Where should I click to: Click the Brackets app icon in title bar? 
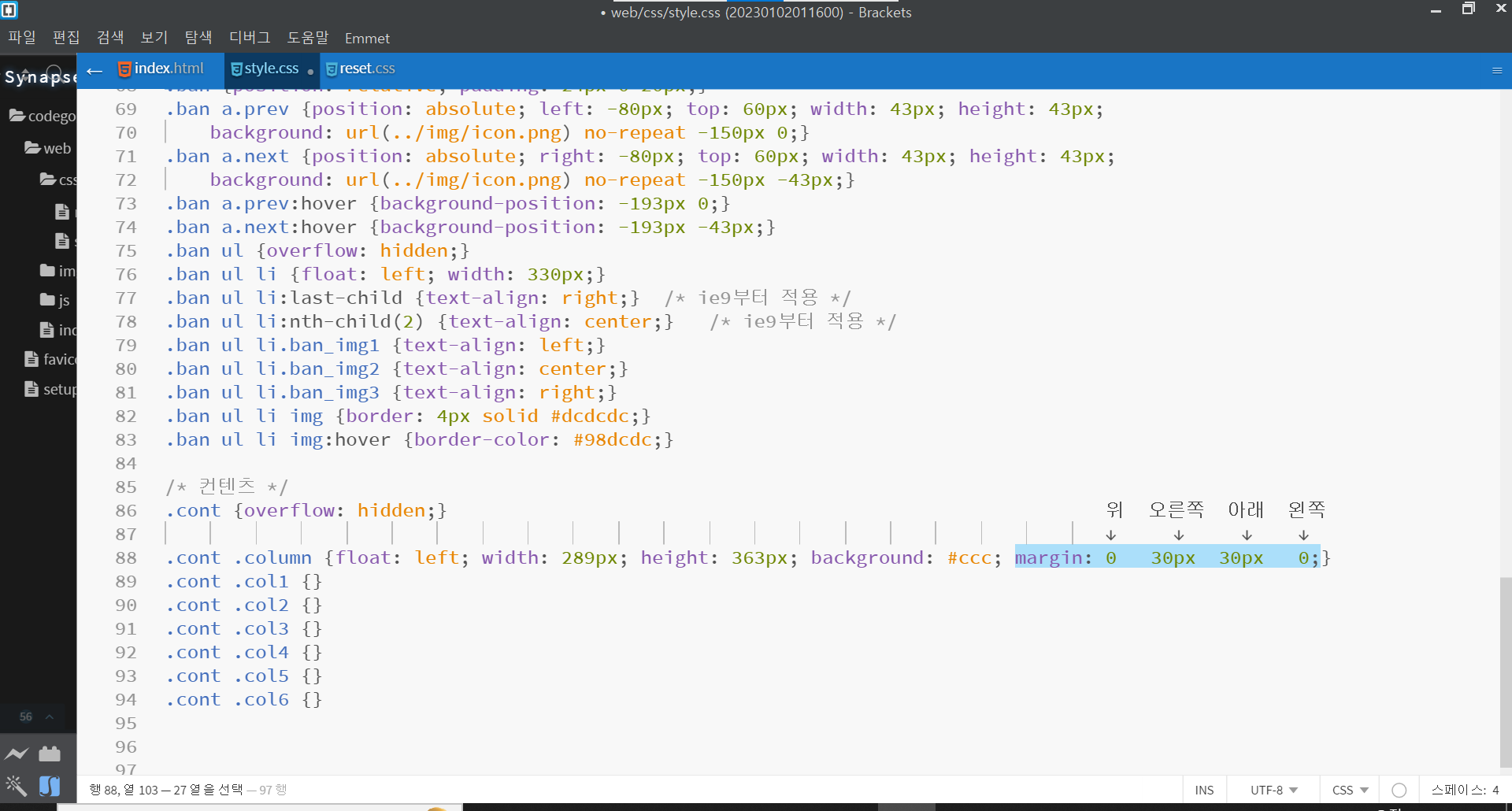pyautogui.click(x=9, y=10)
